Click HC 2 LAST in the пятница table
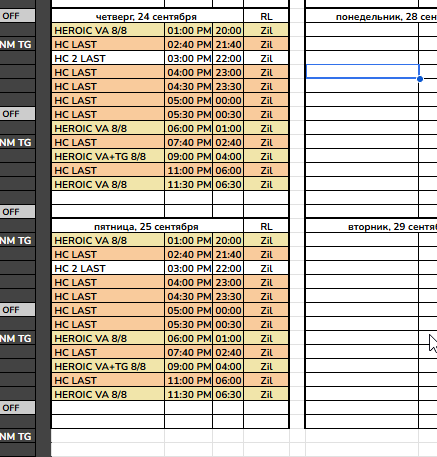437x457 pixels. [x=108, y=268]
